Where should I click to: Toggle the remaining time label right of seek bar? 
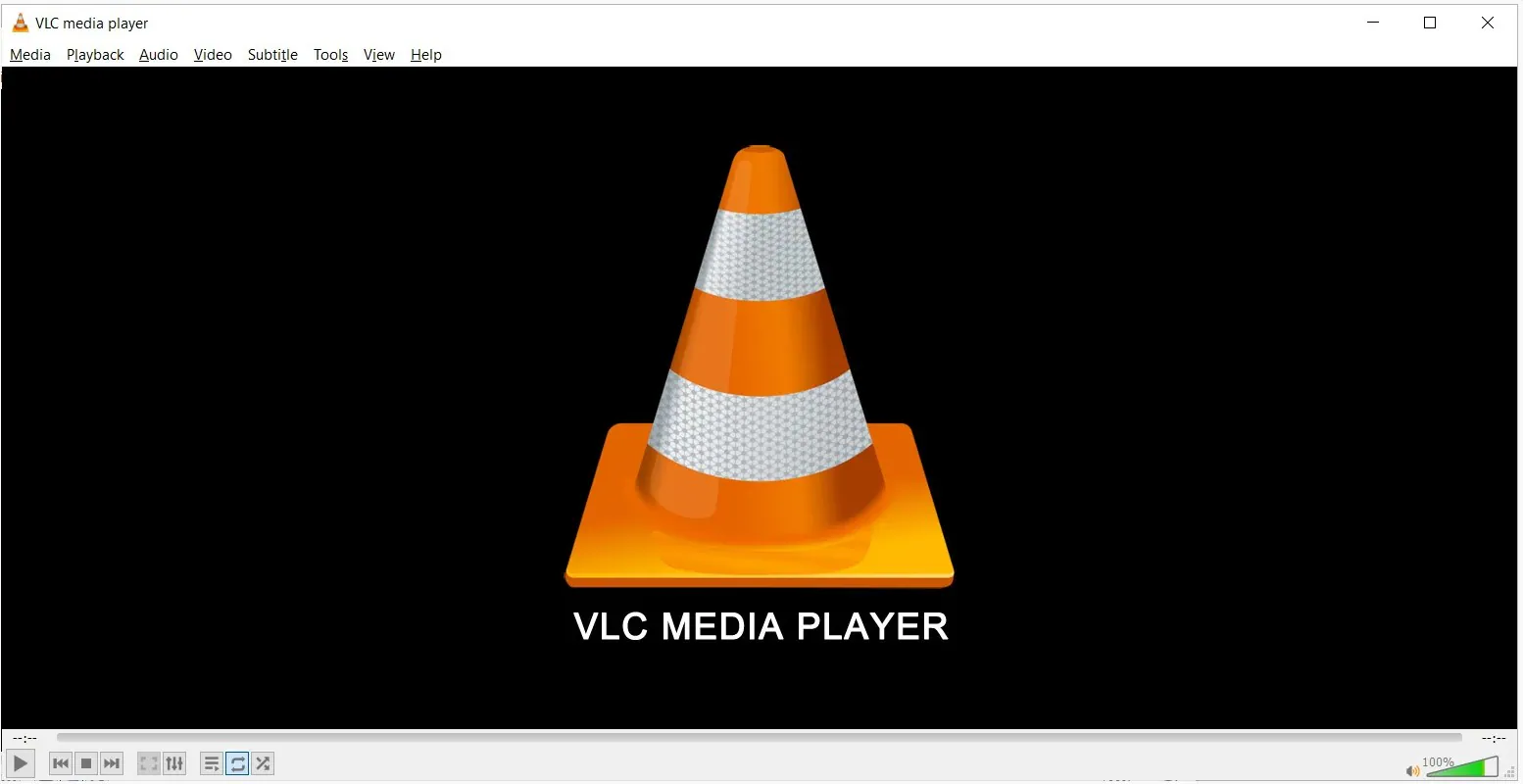(x=1494, y=738)
